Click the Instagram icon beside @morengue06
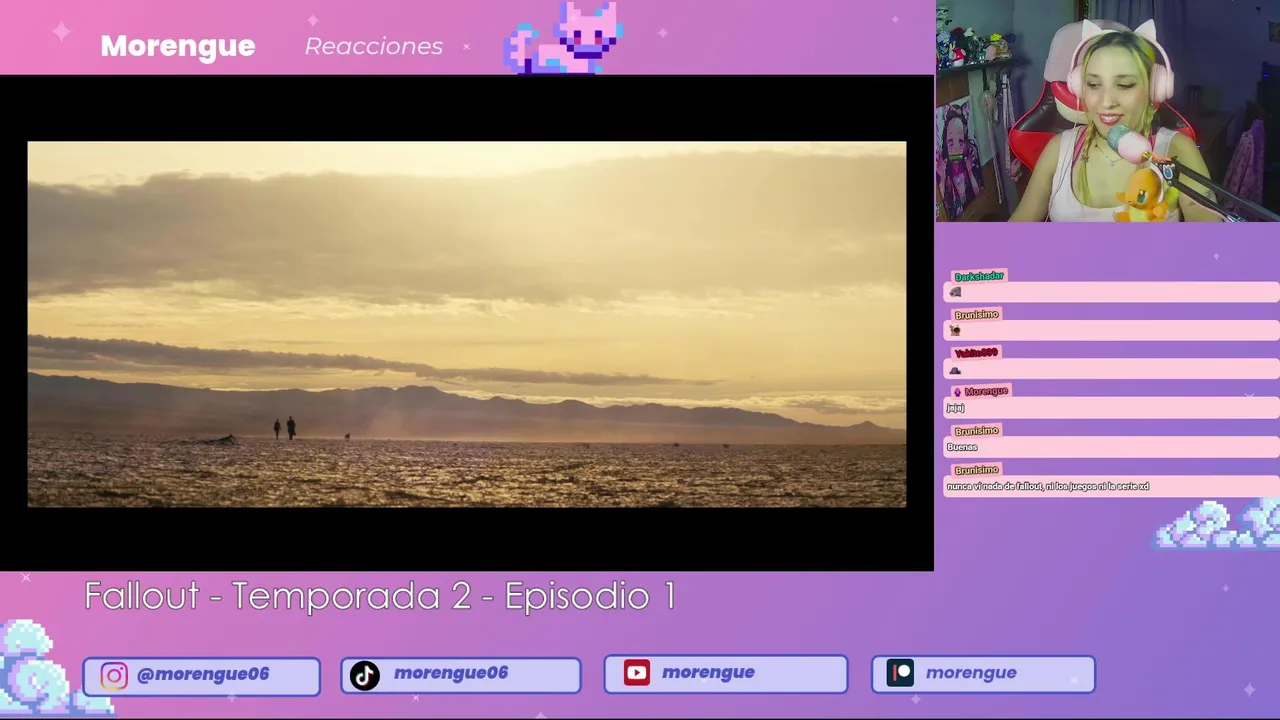1280x720 pixels. (114, 676)
